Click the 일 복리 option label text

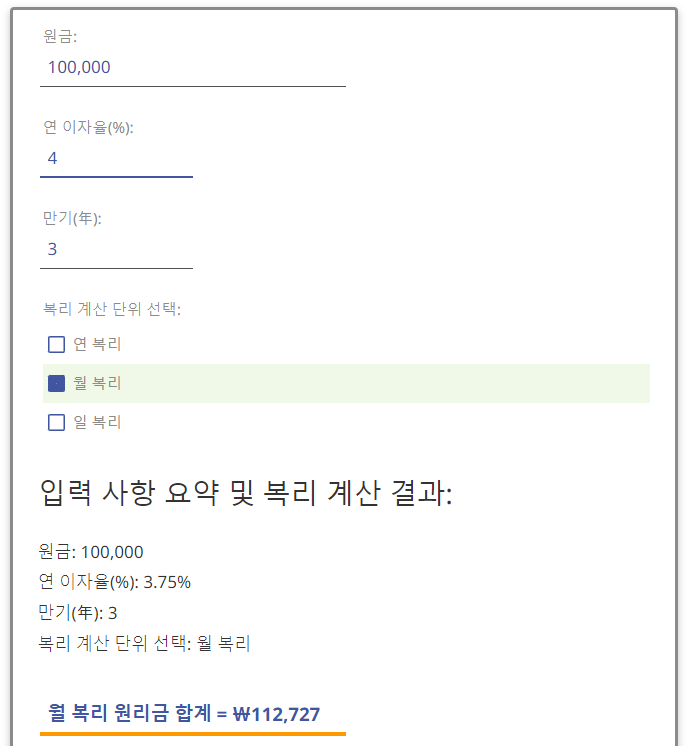(x=97, y=422)
